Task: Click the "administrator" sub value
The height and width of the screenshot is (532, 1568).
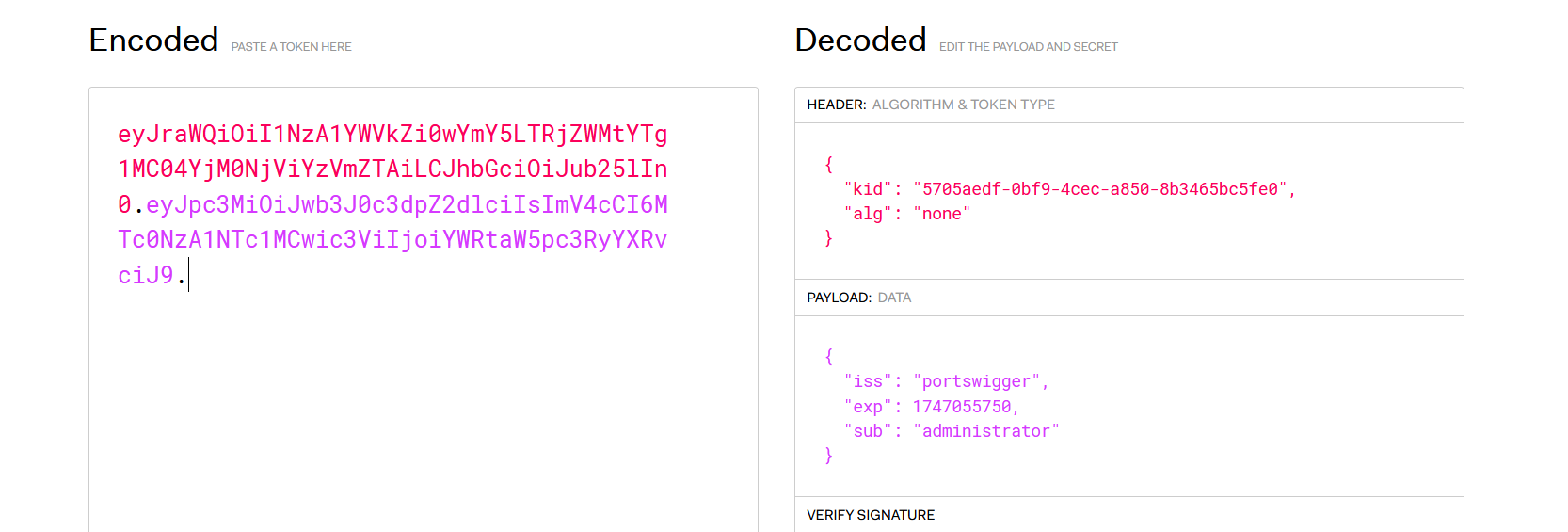Action: [985, 431]
